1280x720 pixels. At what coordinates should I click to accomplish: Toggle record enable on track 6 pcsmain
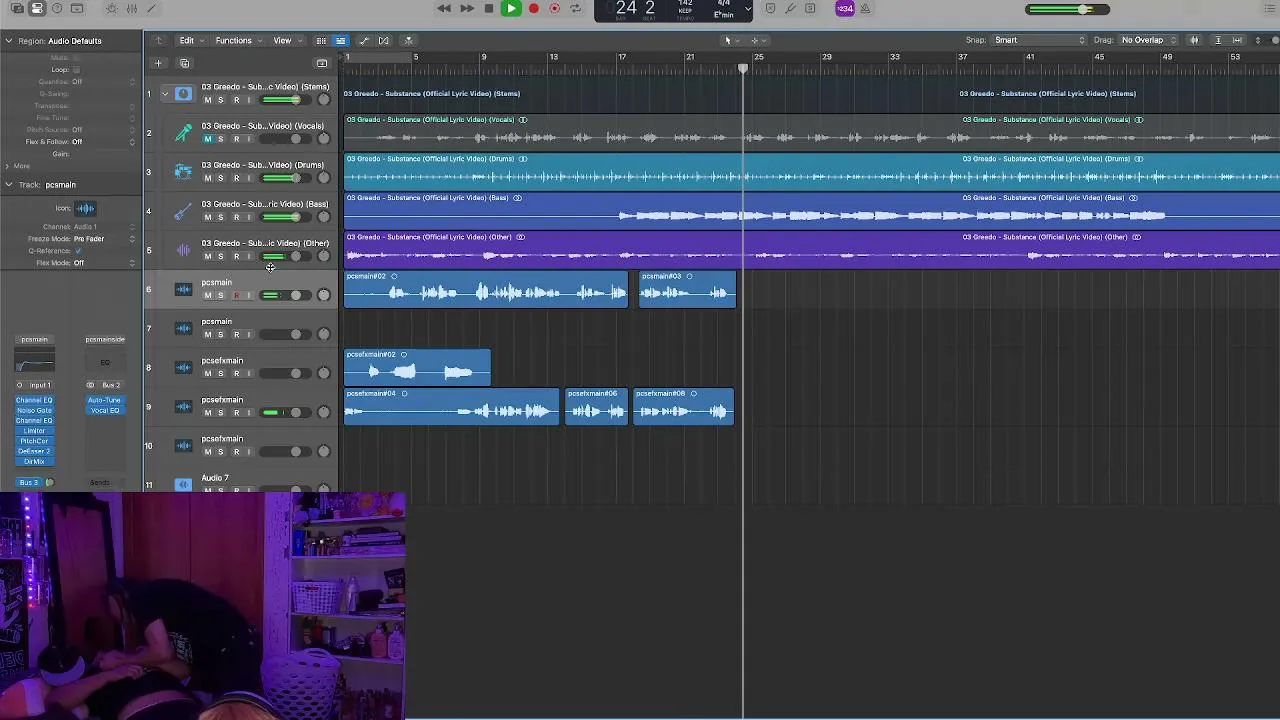(236, 295)
